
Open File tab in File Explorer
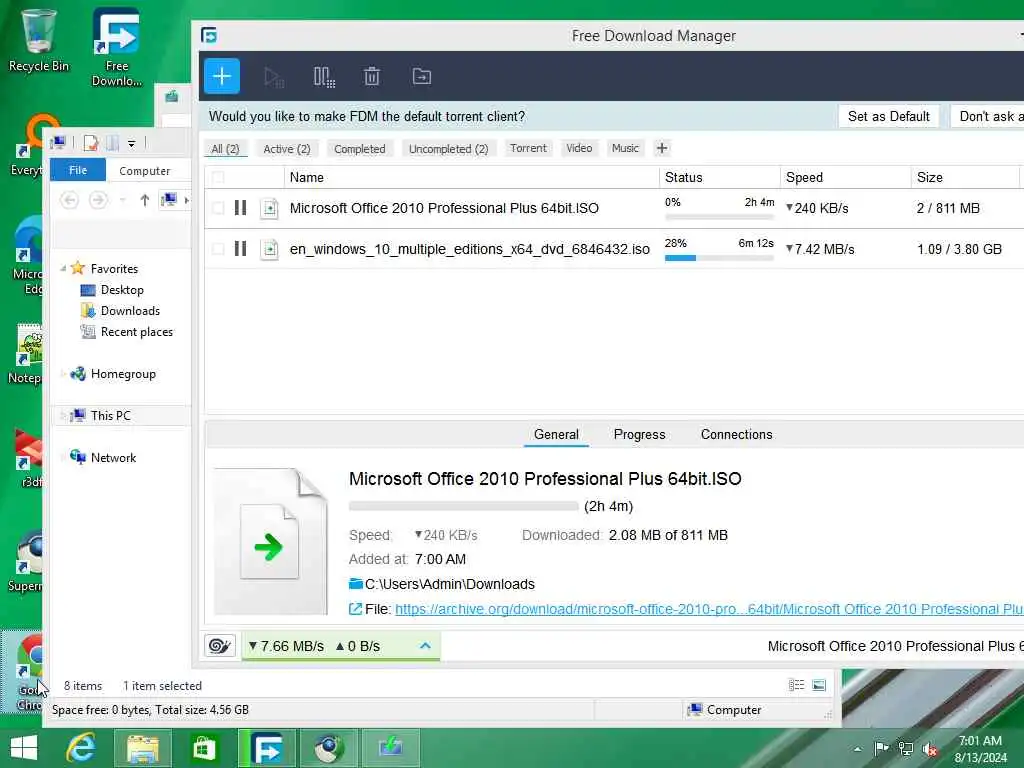click(78, 170)
